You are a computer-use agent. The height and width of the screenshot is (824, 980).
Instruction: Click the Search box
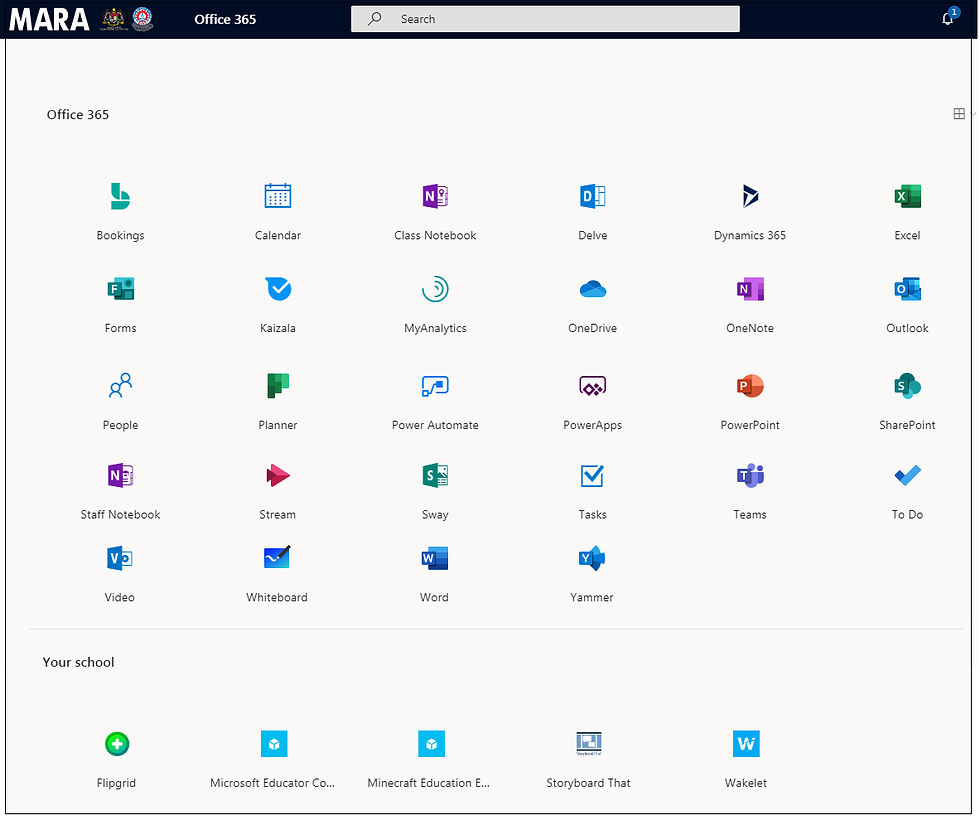(545, 19)
